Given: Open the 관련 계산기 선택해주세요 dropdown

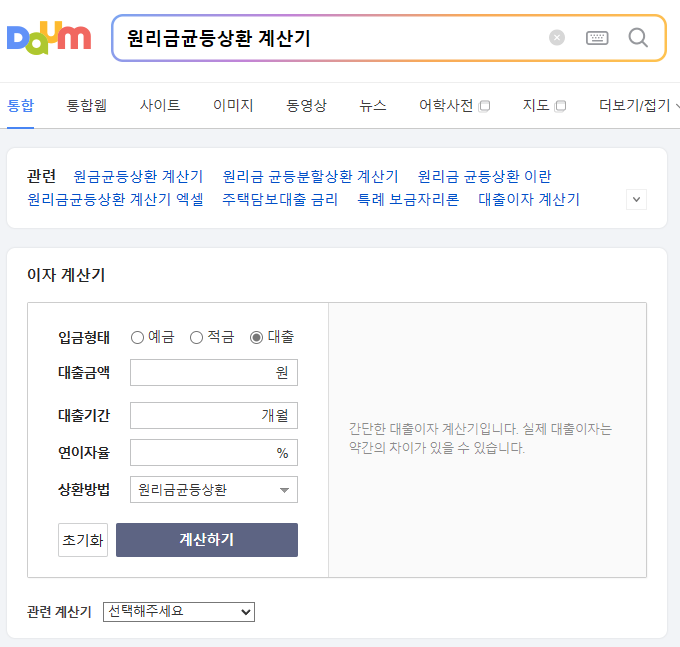Looking at the screenshot, I should tap(179, 612).
